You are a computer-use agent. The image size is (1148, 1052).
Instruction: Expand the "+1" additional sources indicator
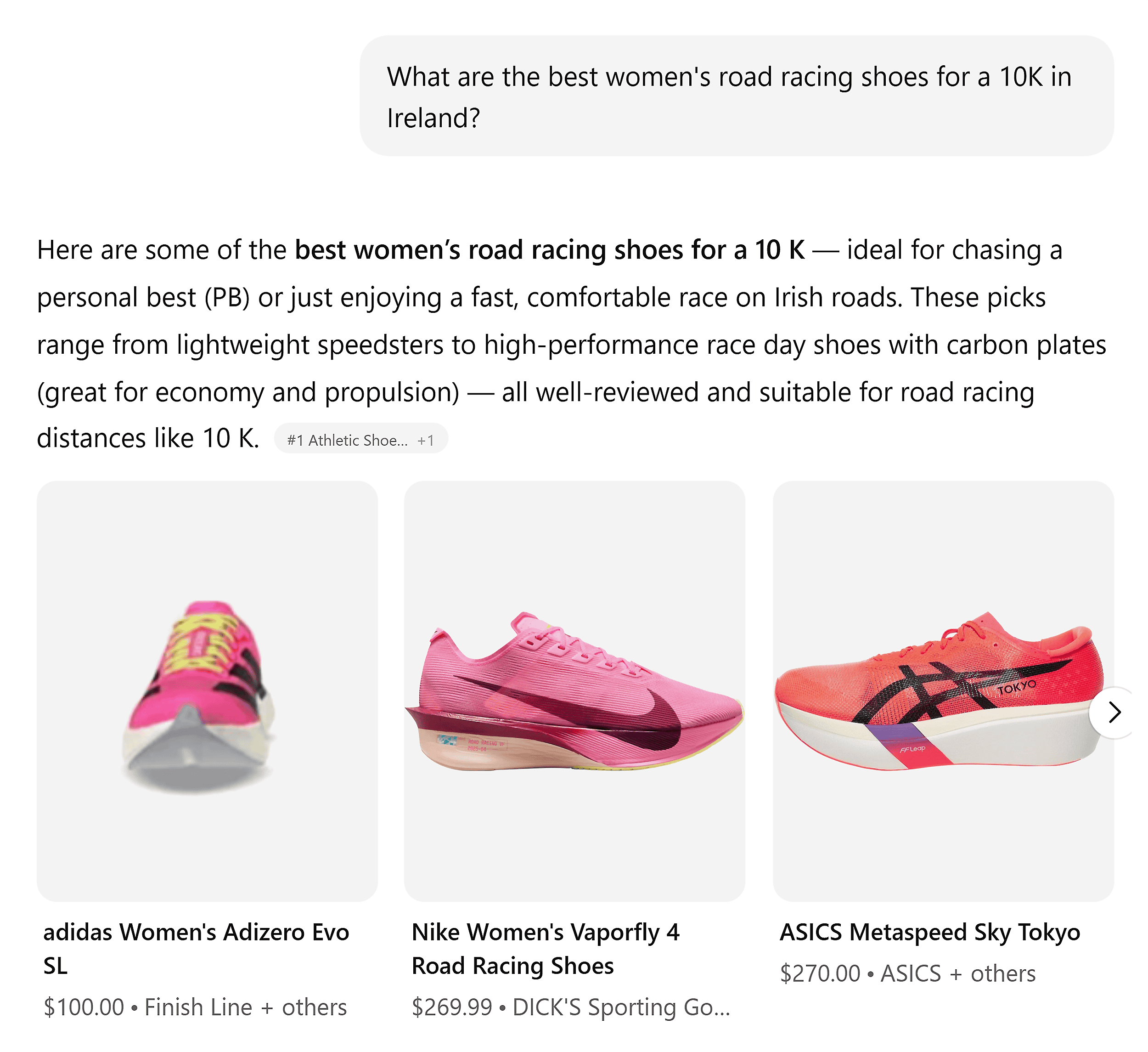pyautogui.click(x=427, y=440)
